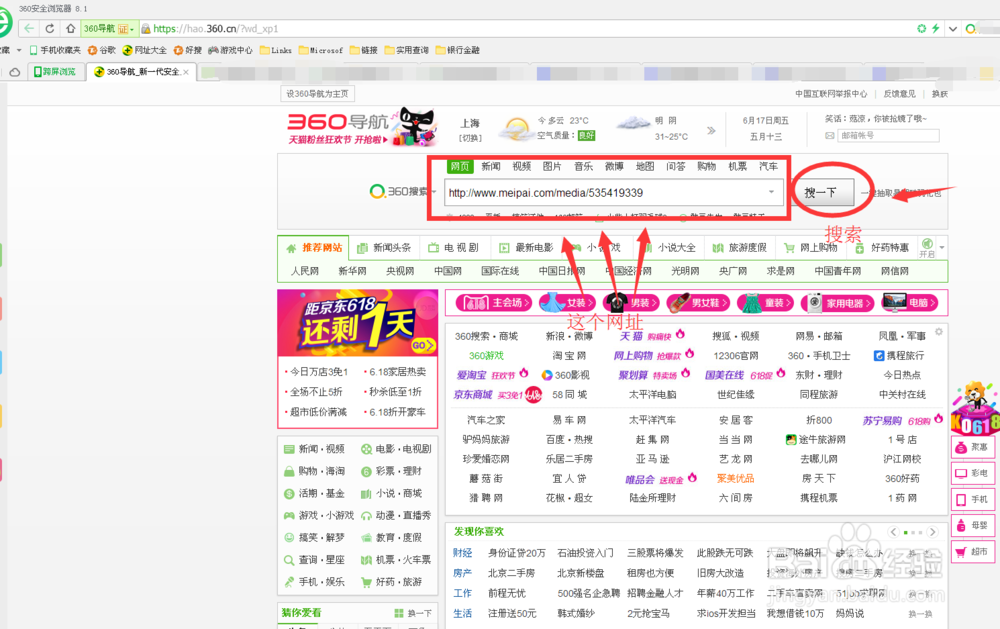
Task: Open the 财经 category label
Action: click(x=462, y=553)
